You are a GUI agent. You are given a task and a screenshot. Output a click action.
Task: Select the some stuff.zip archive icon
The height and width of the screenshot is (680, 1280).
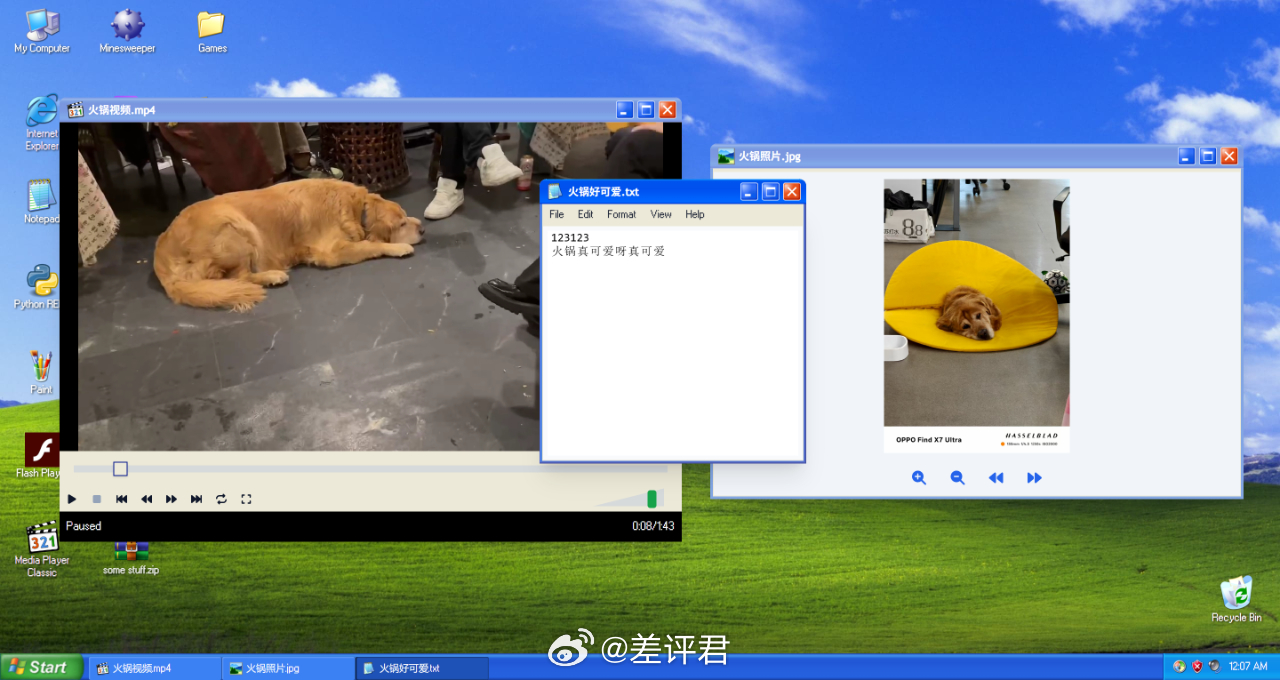point(131,558)
